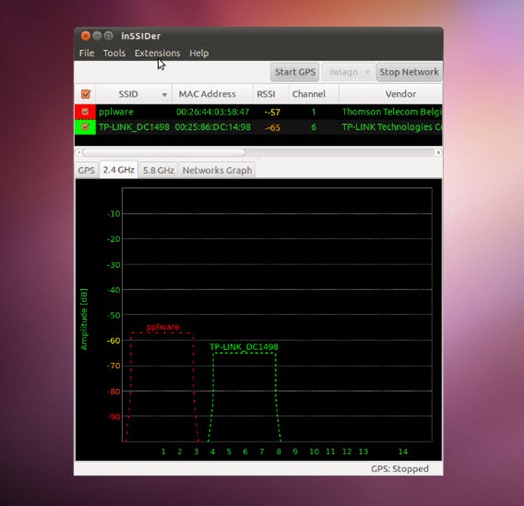Sort by the SSID column header
This screenshot has width=524, height=506.
[134, 94]
